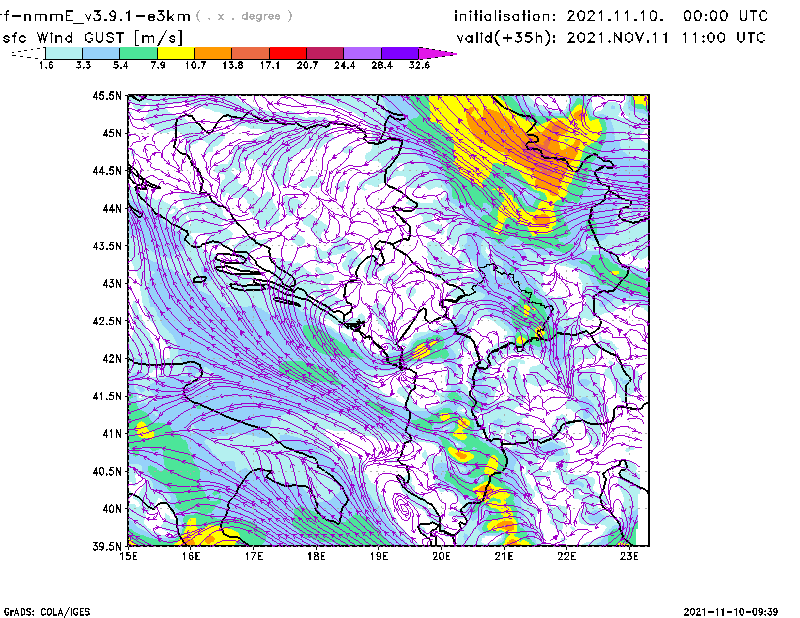The width and height of the screenshot is (800, 618).
Task: Click the legend value 1.6
Action: (x=46, y=65)
